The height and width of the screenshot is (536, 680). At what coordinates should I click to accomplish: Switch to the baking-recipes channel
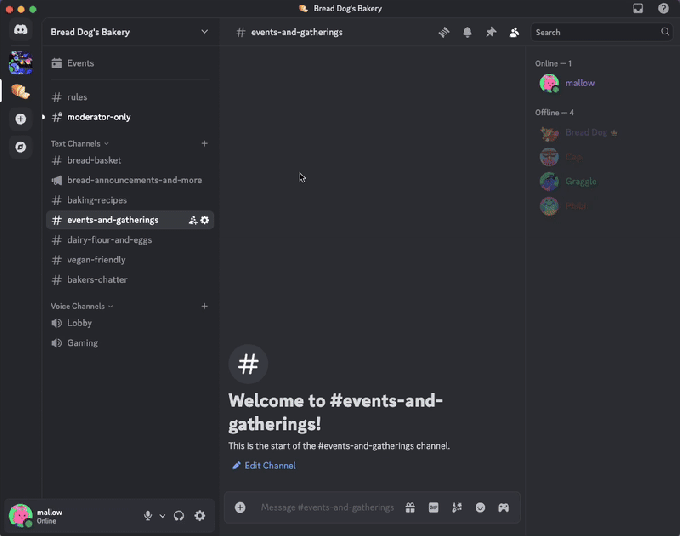tap(96, 200)
